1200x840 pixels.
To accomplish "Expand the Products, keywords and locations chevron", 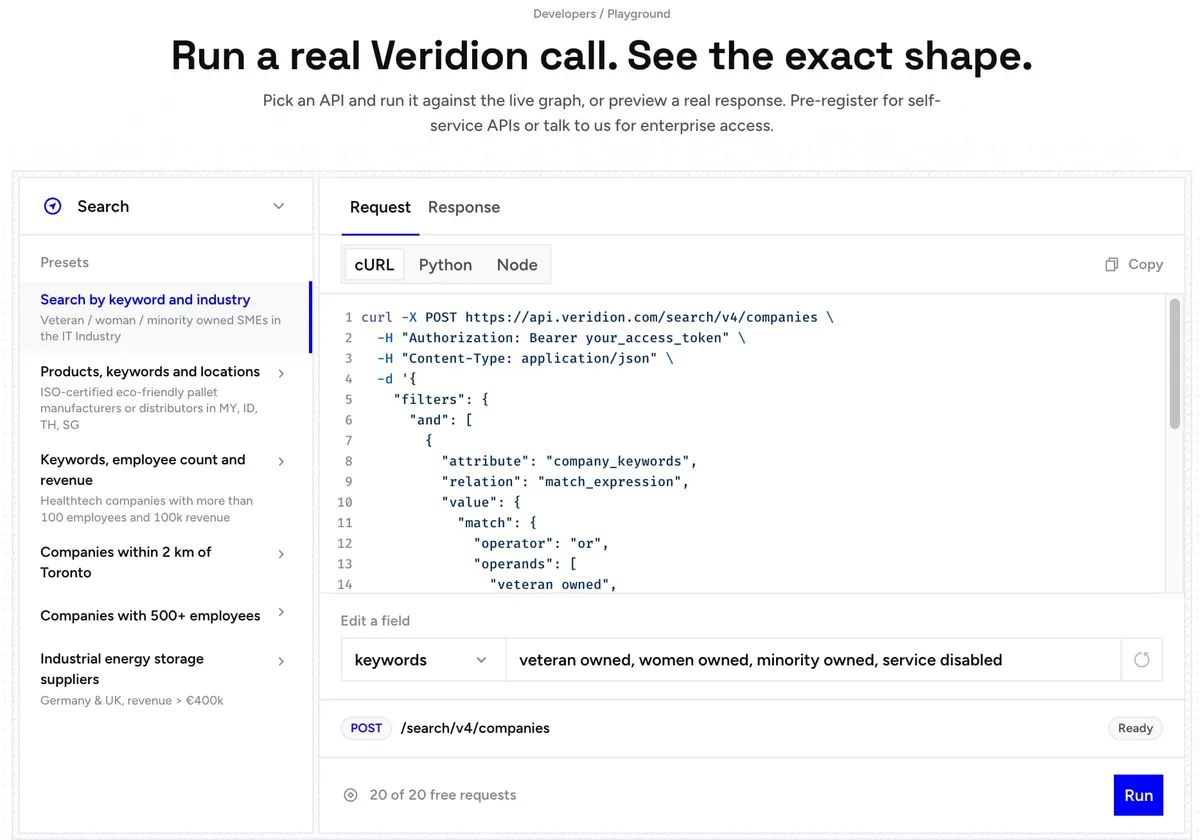I will click(281, 373).
